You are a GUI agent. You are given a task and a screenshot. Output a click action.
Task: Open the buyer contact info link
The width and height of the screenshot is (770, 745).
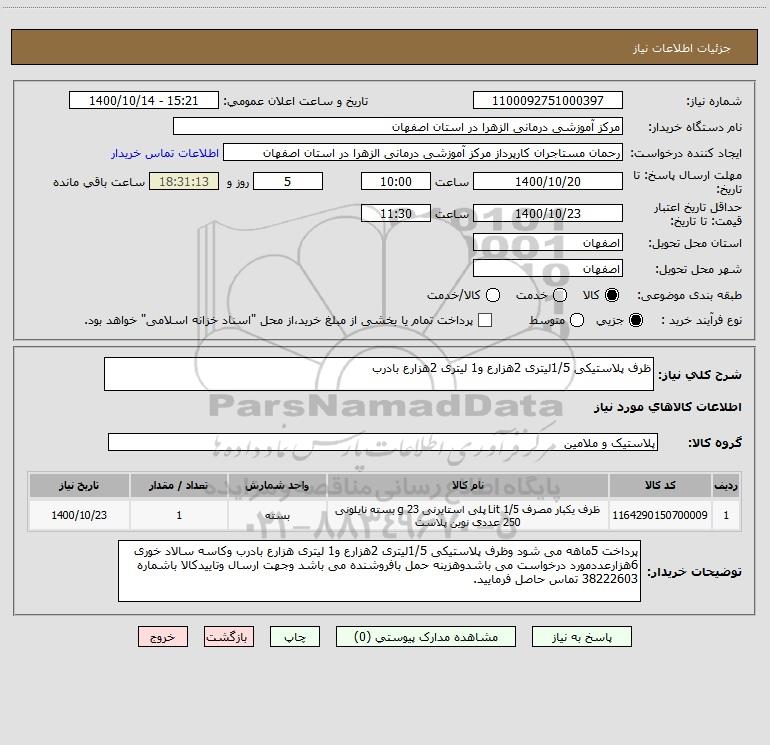pyautogui.click(x=165, y=153)
